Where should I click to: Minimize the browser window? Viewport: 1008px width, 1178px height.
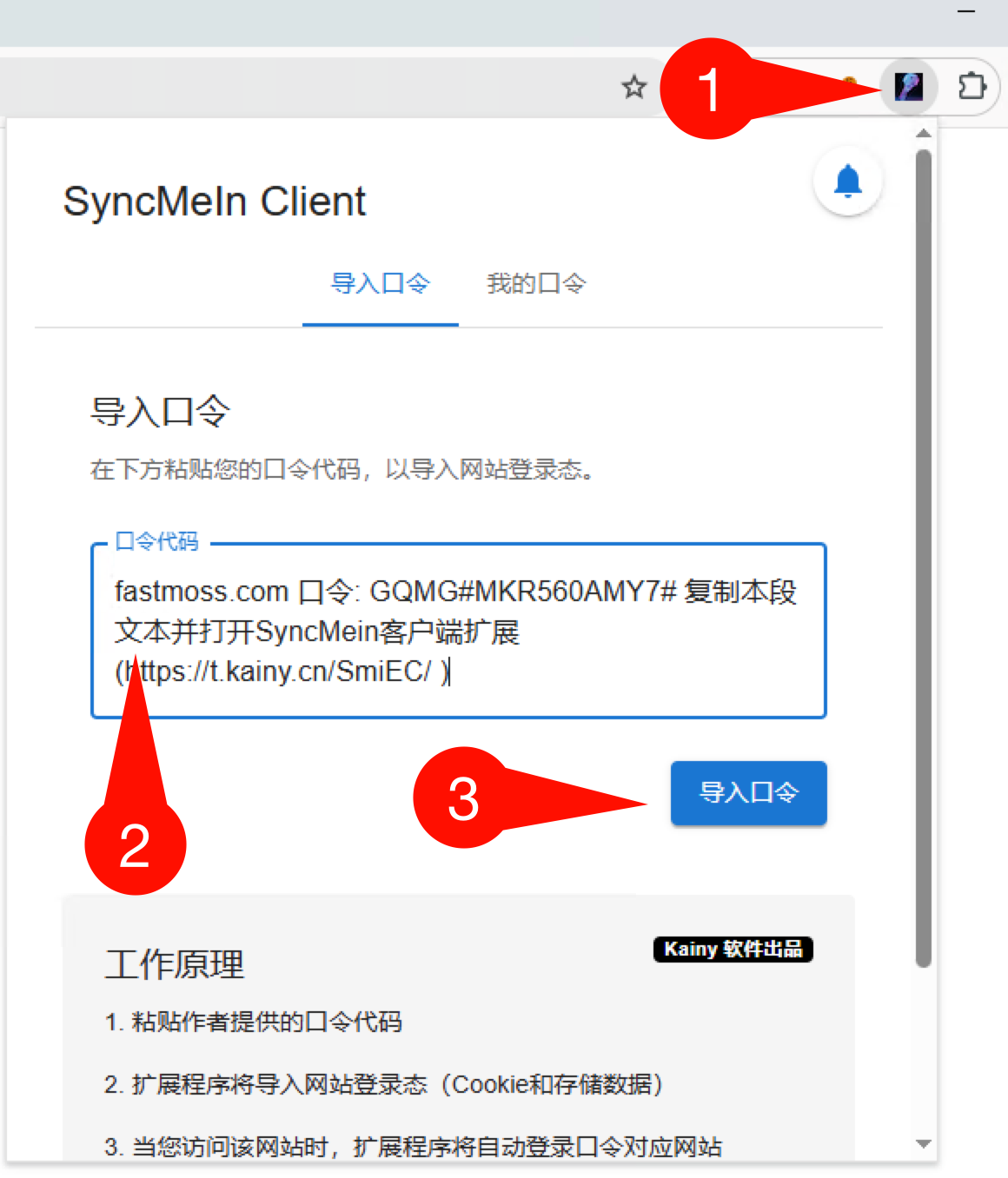[966, 11]
